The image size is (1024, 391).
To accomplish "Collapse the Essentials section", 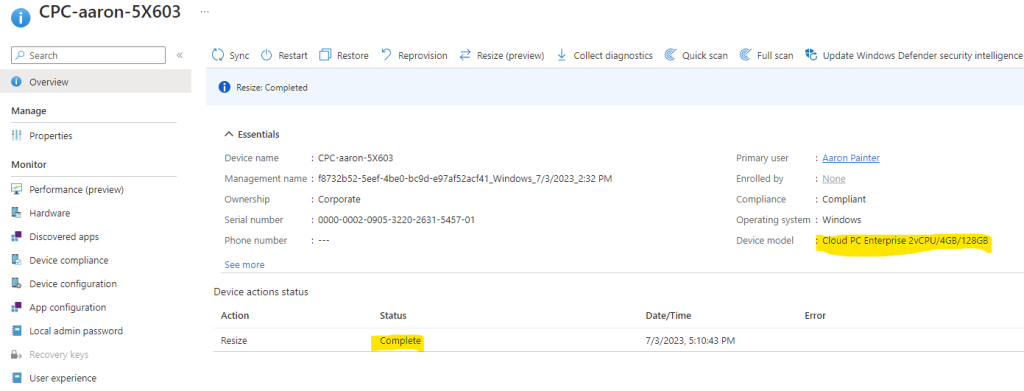I will click(x=251, y=134).
